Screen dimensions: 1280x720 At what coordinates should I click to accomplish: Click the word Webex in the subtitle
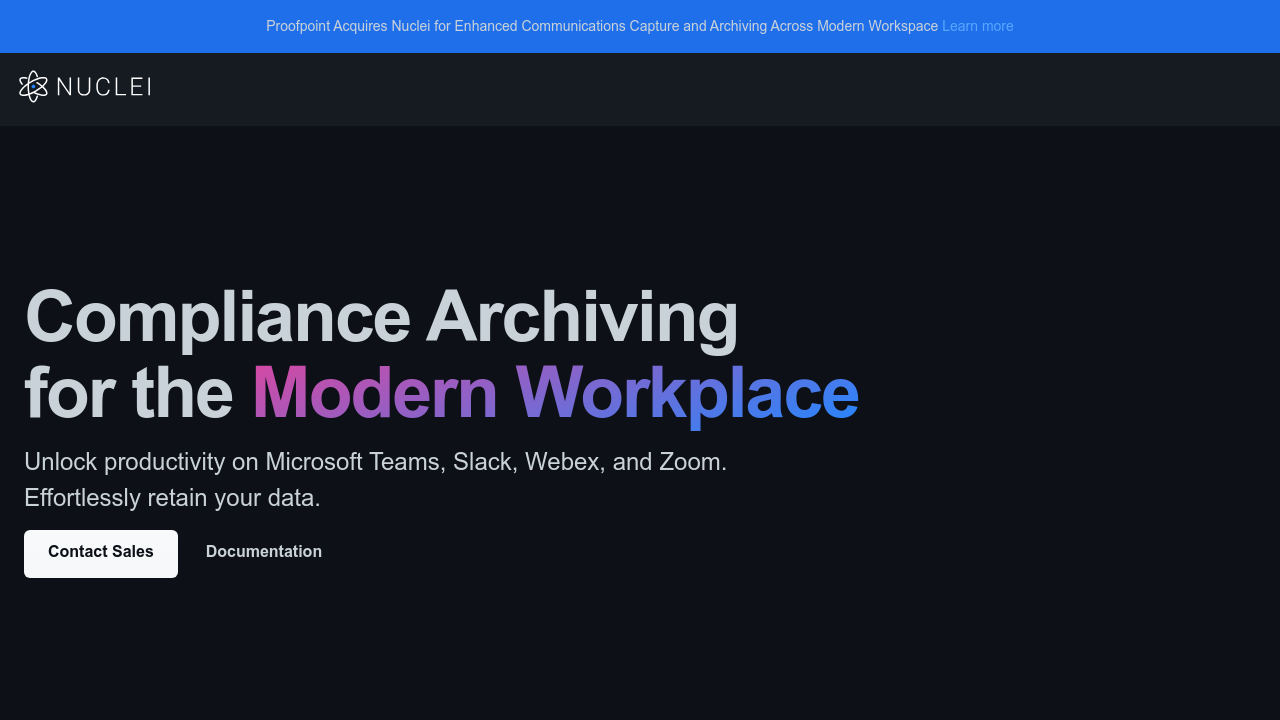563,462
